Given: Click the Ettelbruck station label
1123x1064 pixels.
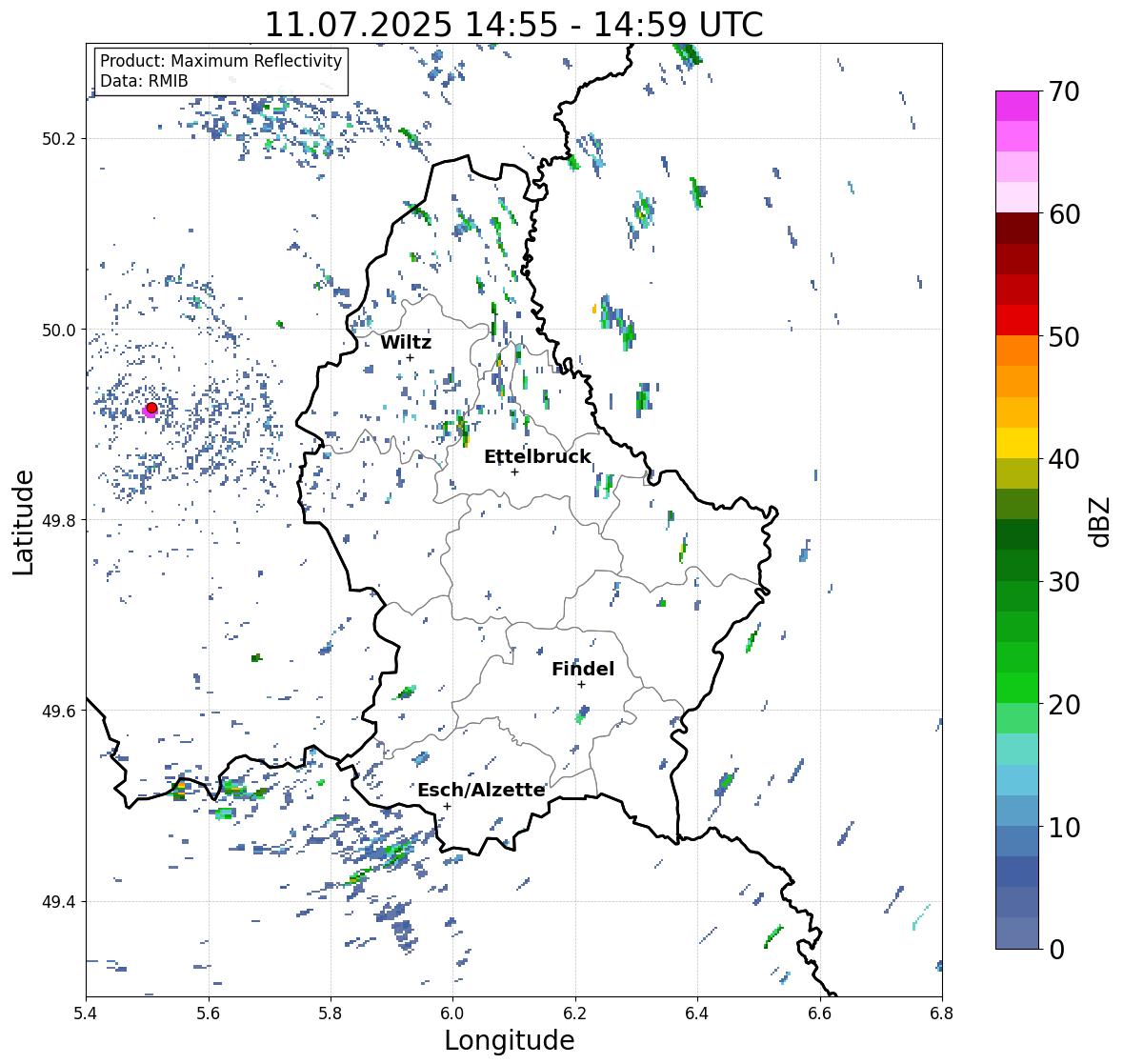Looking at the screenshot, I should [x=537, y=456].
